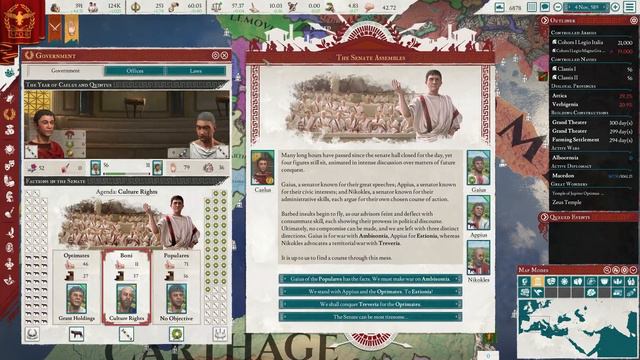Select the highlighted temple map mode icon
The width and height of the screenshot is (640, 360).
(538, 281)
